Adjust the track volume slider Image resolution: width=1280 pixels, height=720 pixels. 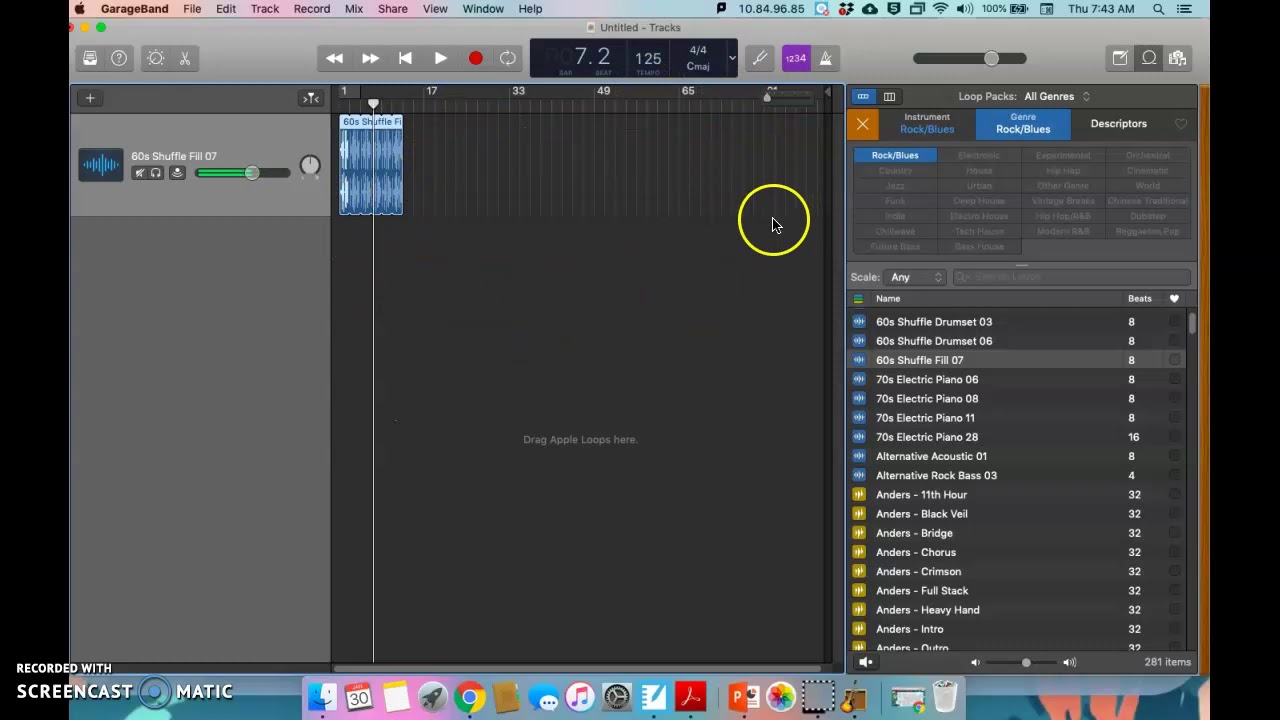click(x=243, y=173)
